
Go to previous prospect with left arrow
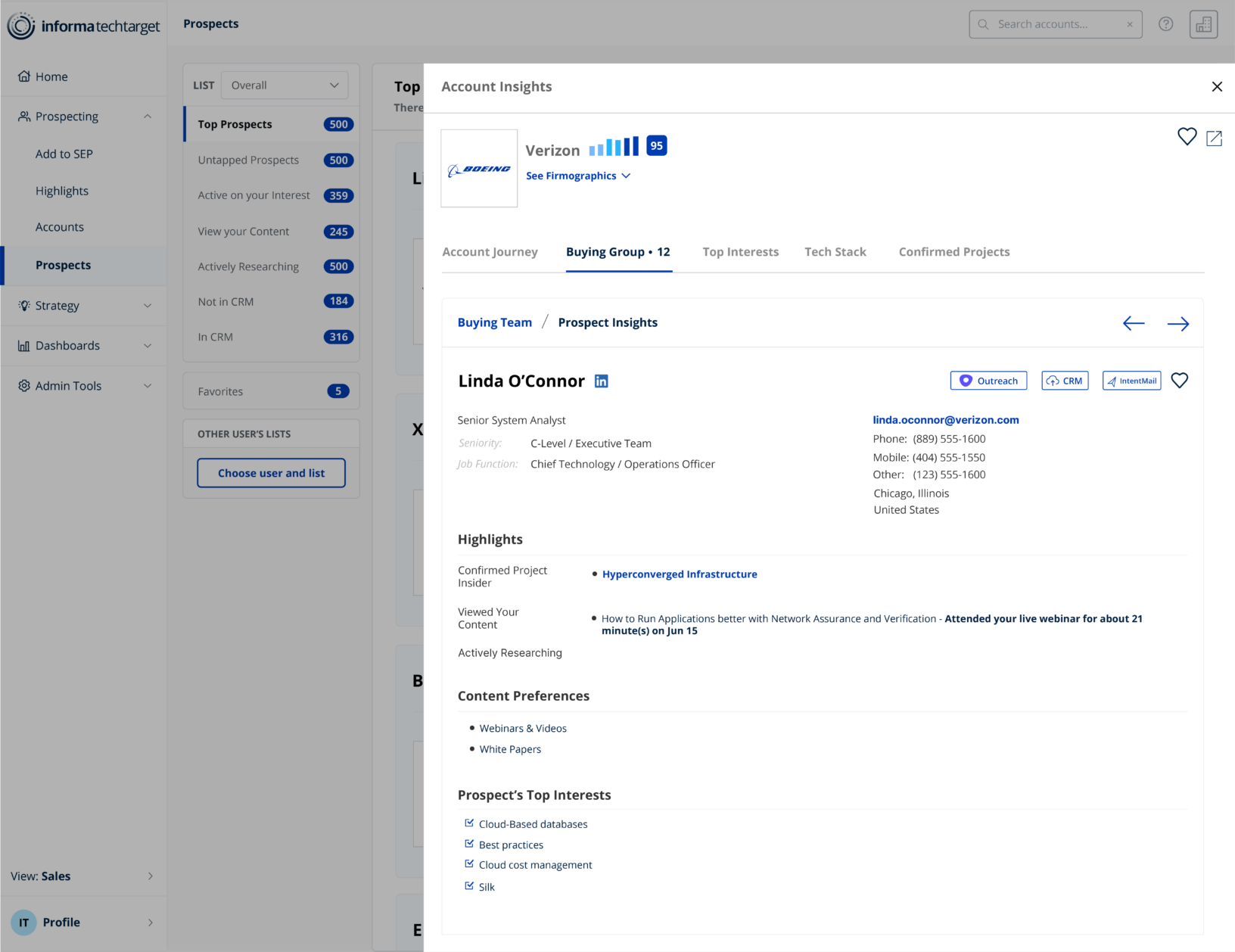[1134, 324]
